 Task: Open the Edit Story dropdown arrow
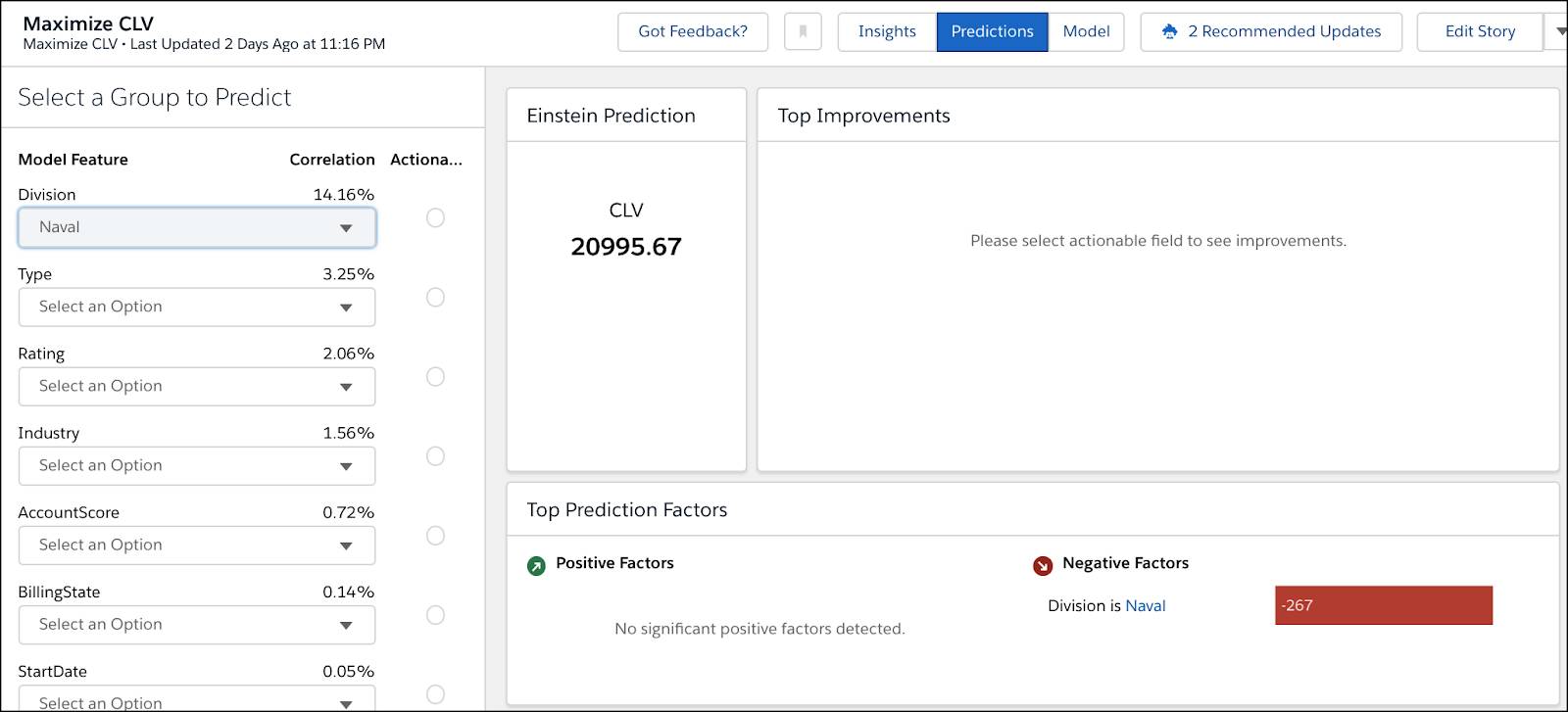[1557, 31]
